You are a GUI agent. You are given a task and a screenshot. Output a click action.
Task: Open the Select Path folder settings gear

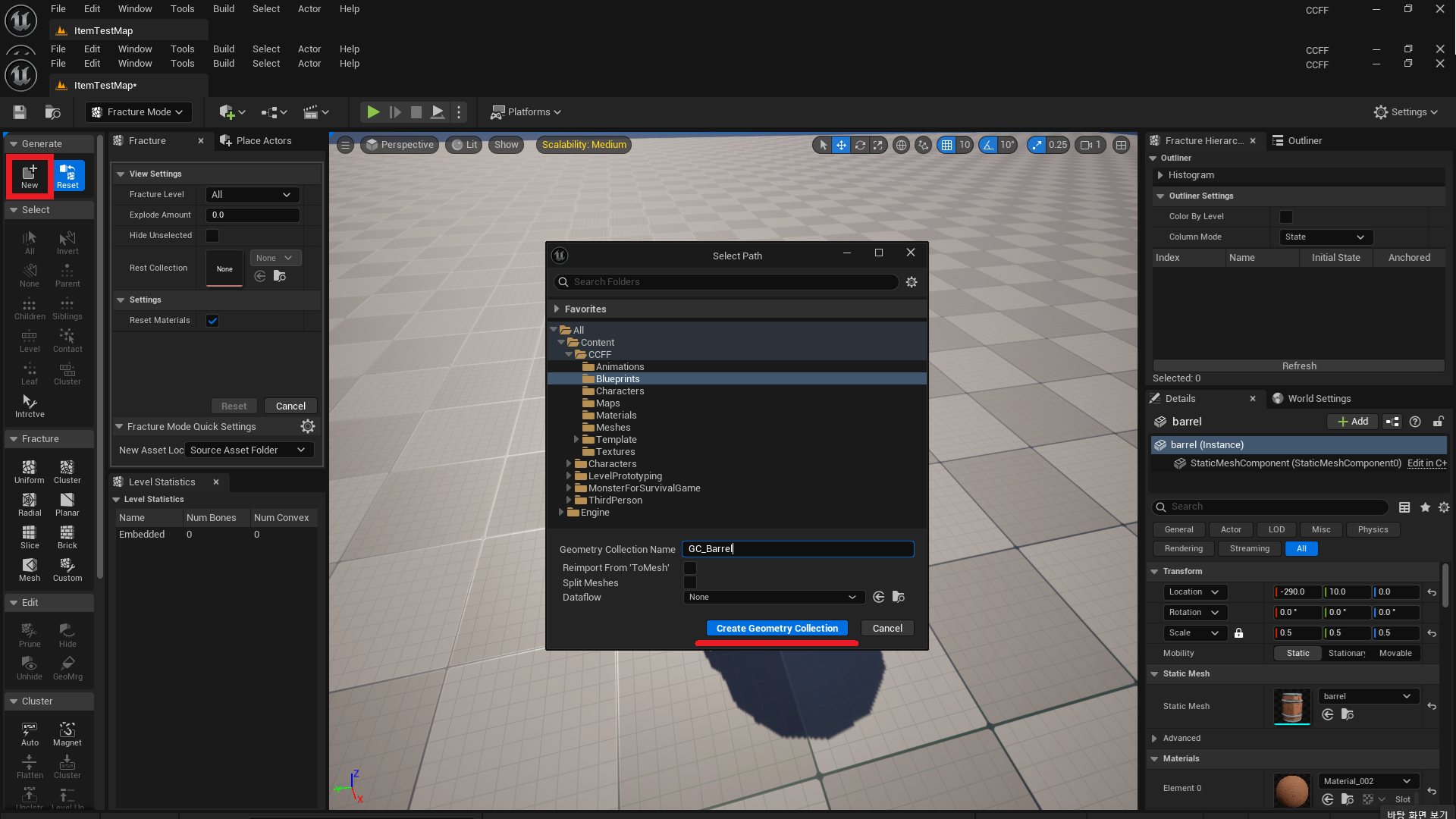(x=912, y=282)
